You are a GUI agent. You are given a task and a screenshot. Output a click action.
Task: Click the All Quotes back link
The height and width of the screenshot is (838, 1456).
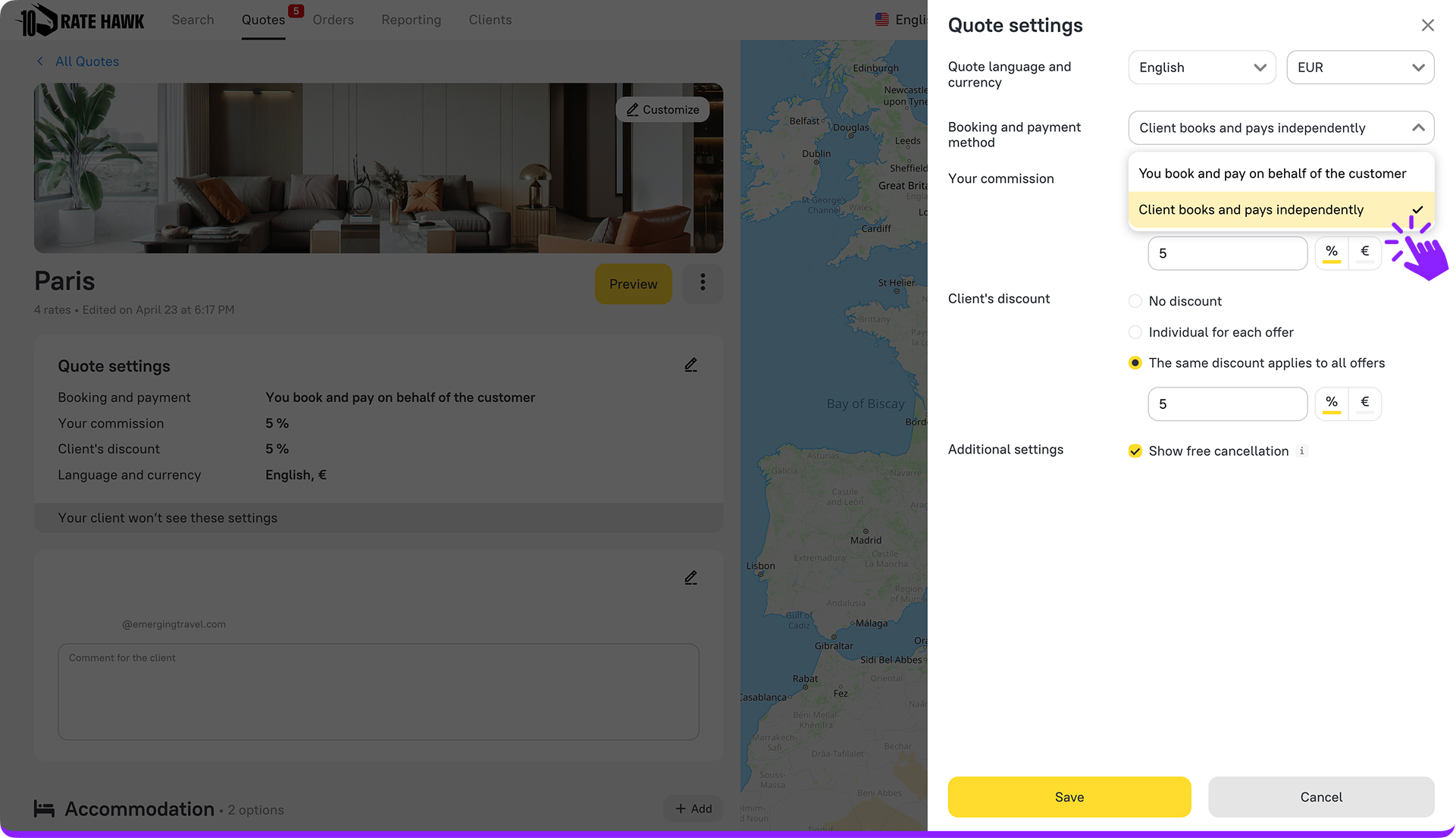pos(86,61)
